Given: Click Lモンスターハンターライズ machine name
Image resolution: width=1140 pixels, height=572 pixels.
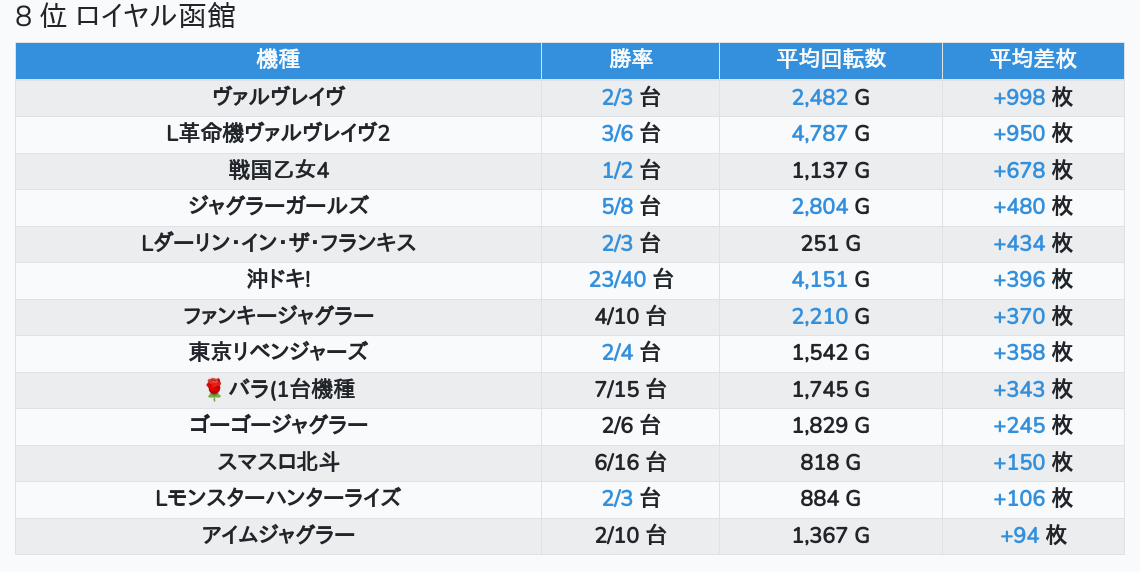Looking at the screenshot, I should [278, 498].
